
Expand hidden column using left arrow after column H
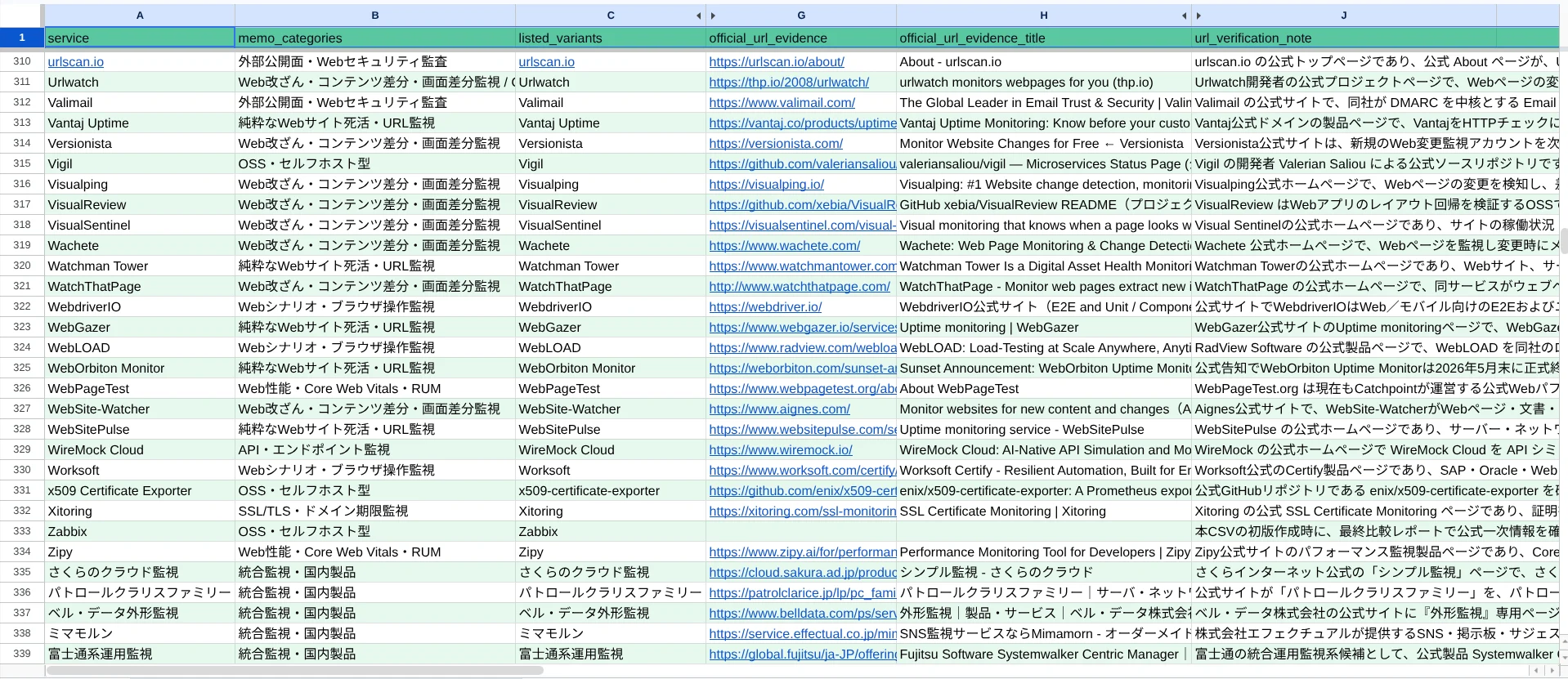coord(1184,16)
